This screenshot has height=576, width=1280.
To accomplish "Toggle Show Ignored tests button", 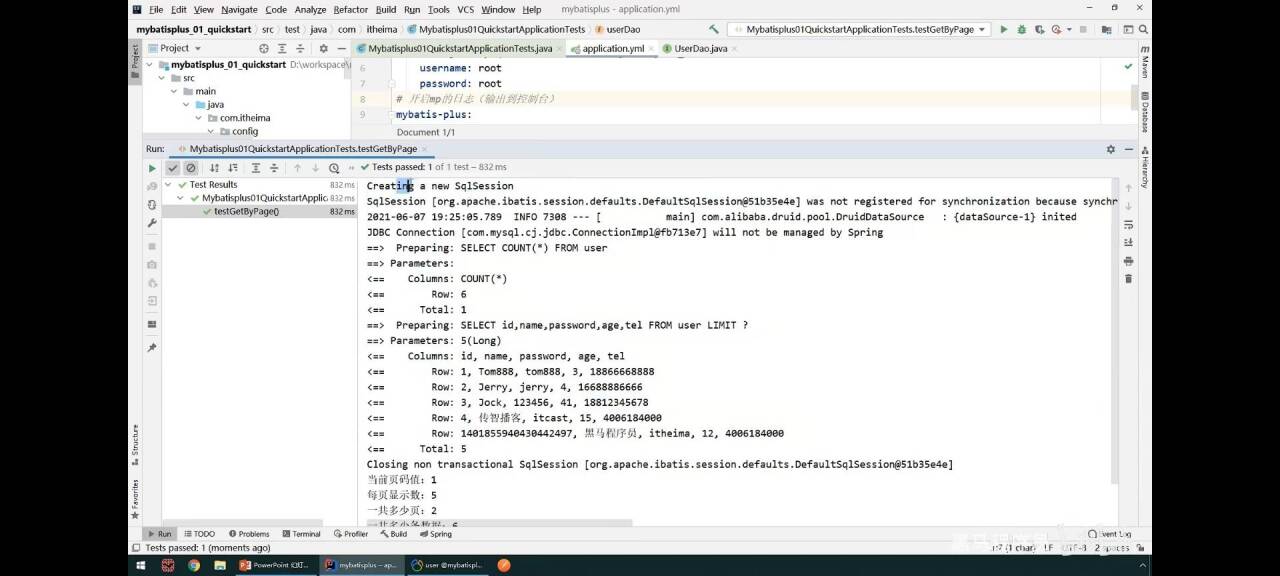I will (x=191, y=168).
